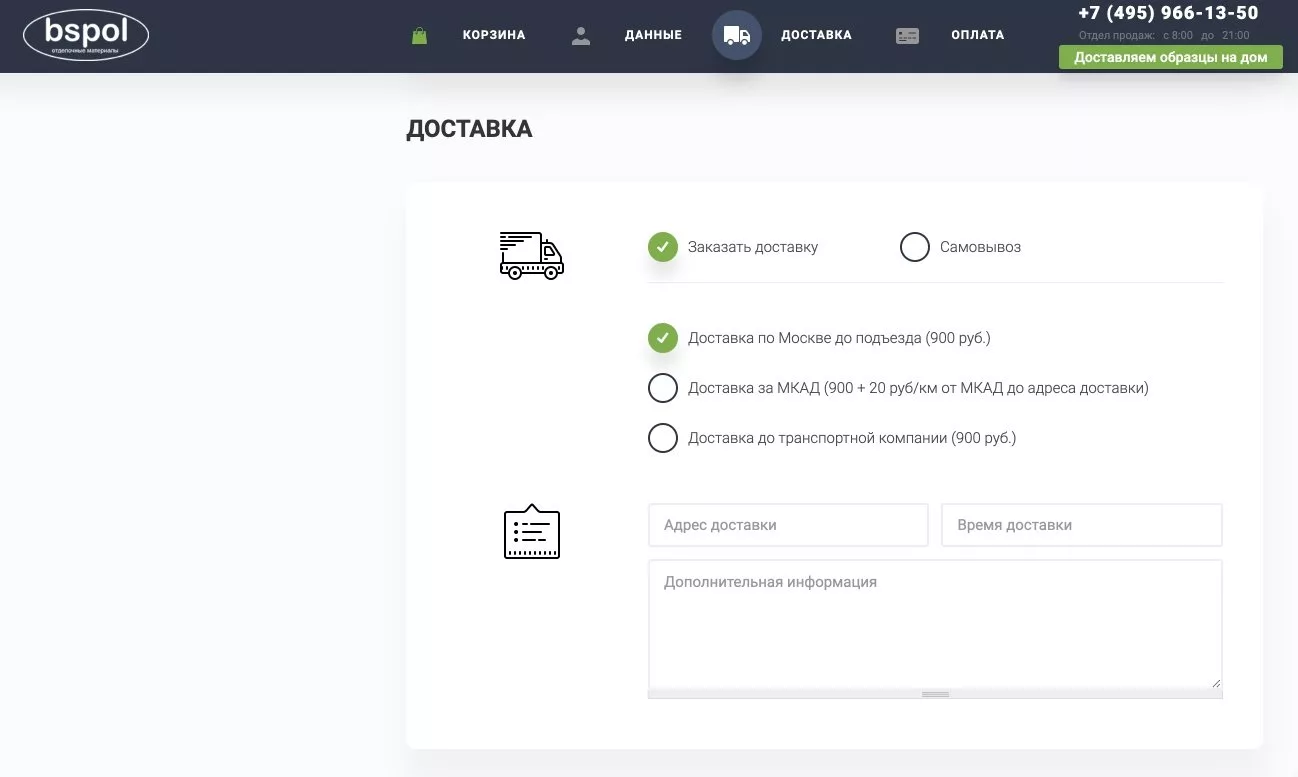Open the Данные step

[x=653, y=35]
